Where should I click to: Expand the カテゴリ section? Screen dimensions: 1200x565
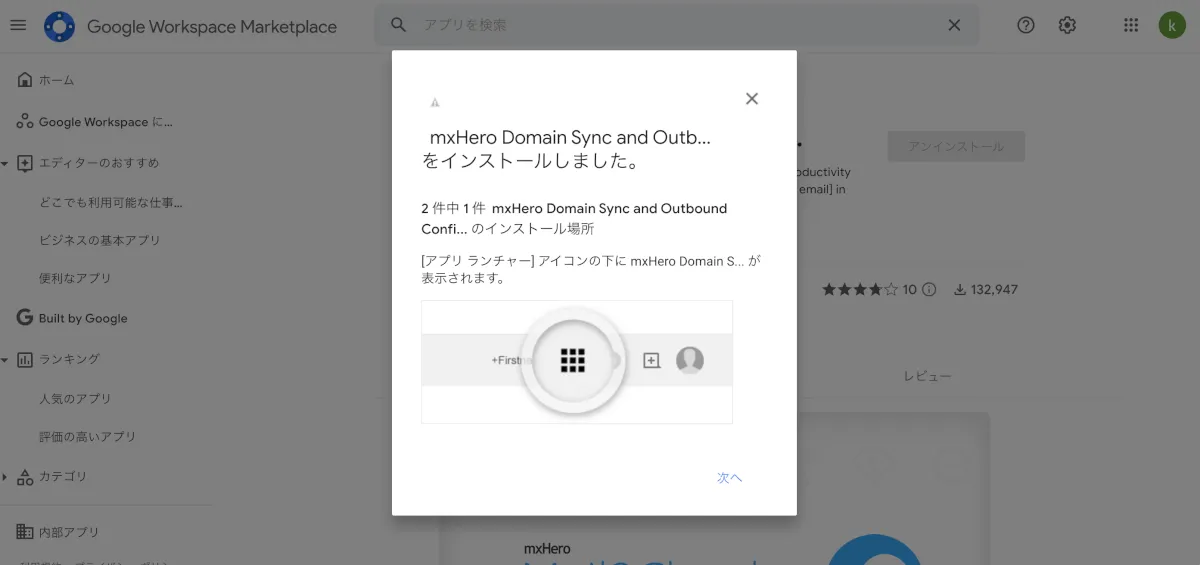pos(5,477)
